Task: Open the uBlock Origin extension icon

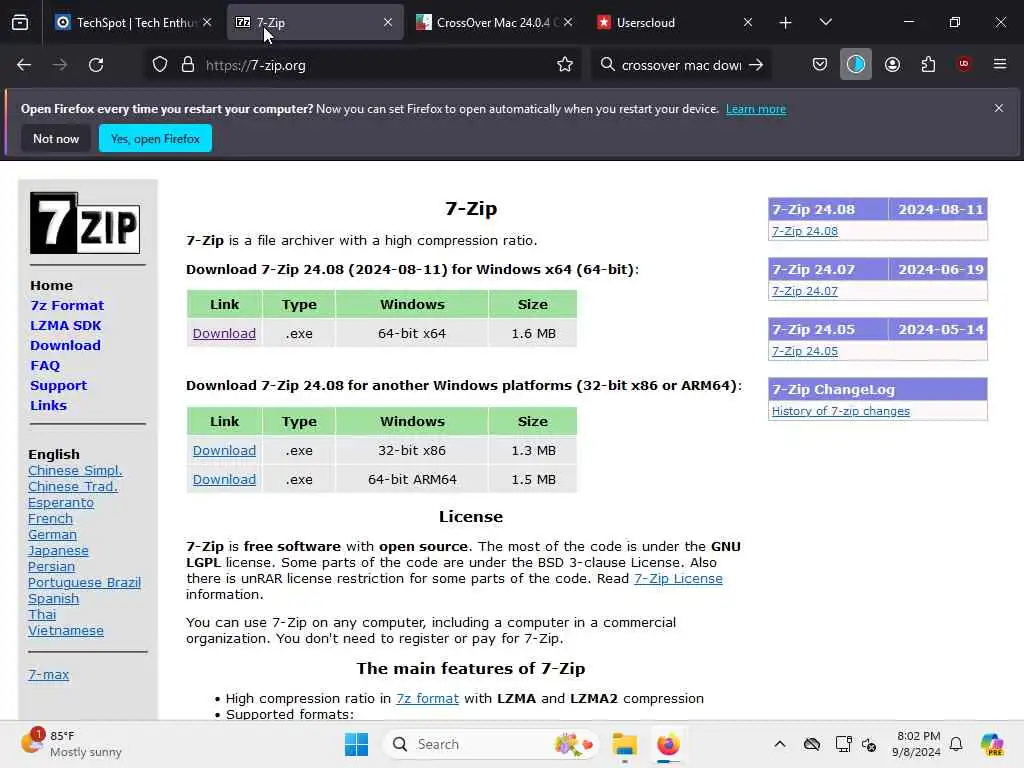Action: tap(963, 64)
